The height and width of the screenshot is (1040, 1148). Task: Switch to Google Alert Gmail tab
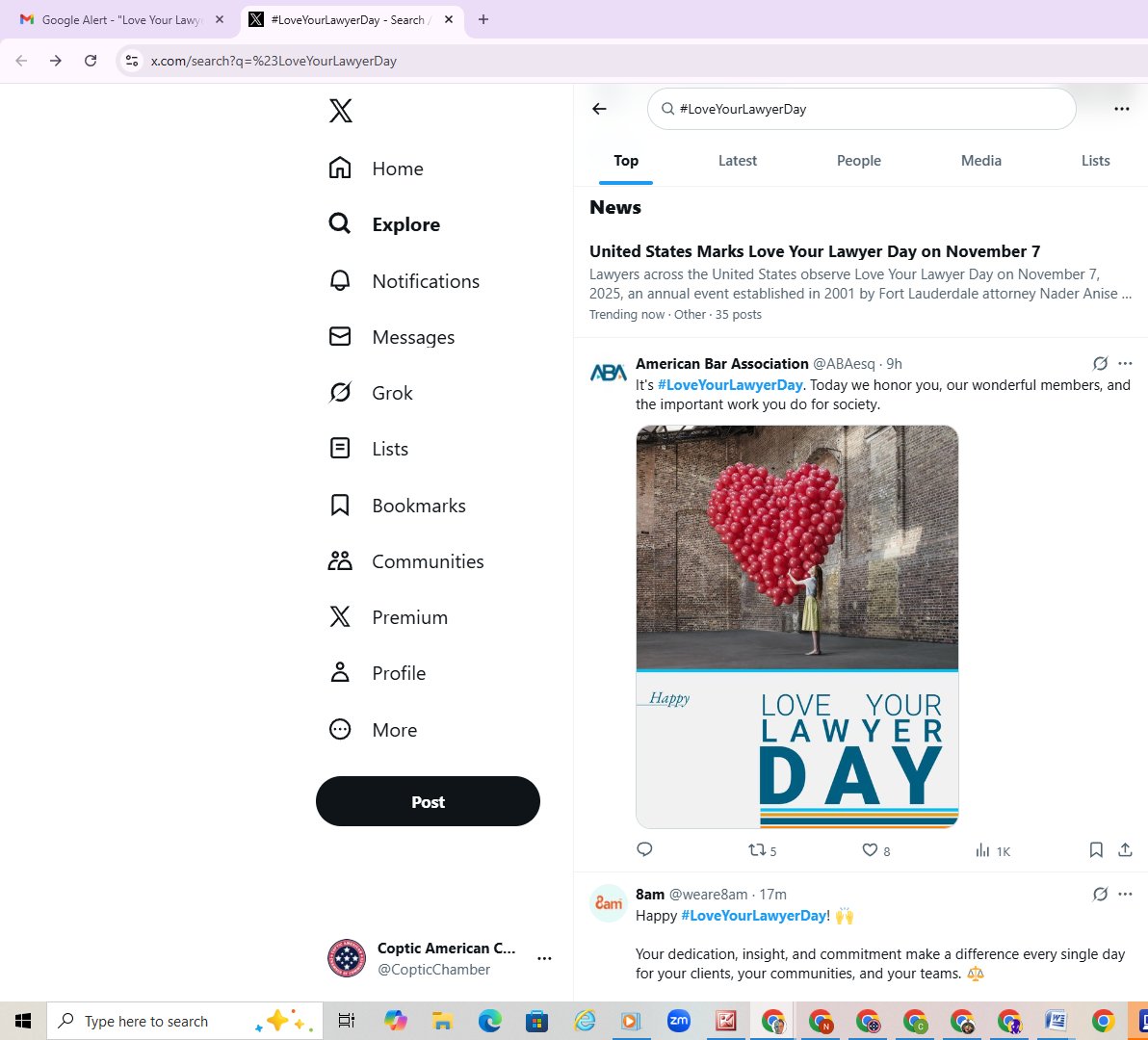120,20
